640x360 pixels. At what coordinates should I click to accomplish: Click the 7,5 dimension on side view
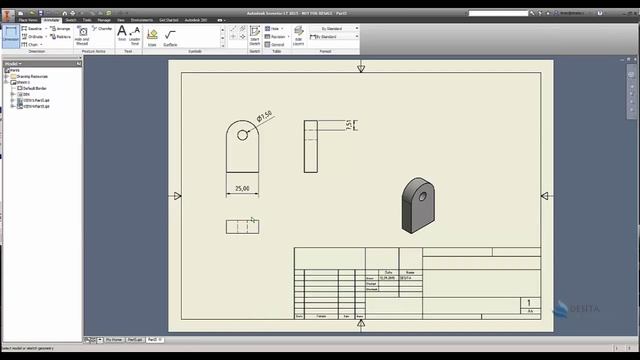(349, 125)
